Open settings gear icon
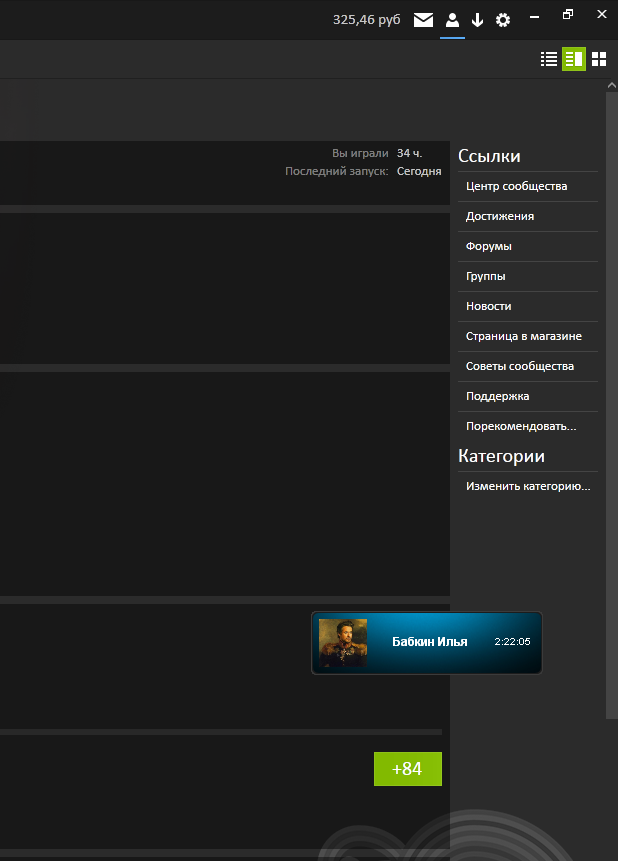This screenshot has height=861, width=618. 503,20
